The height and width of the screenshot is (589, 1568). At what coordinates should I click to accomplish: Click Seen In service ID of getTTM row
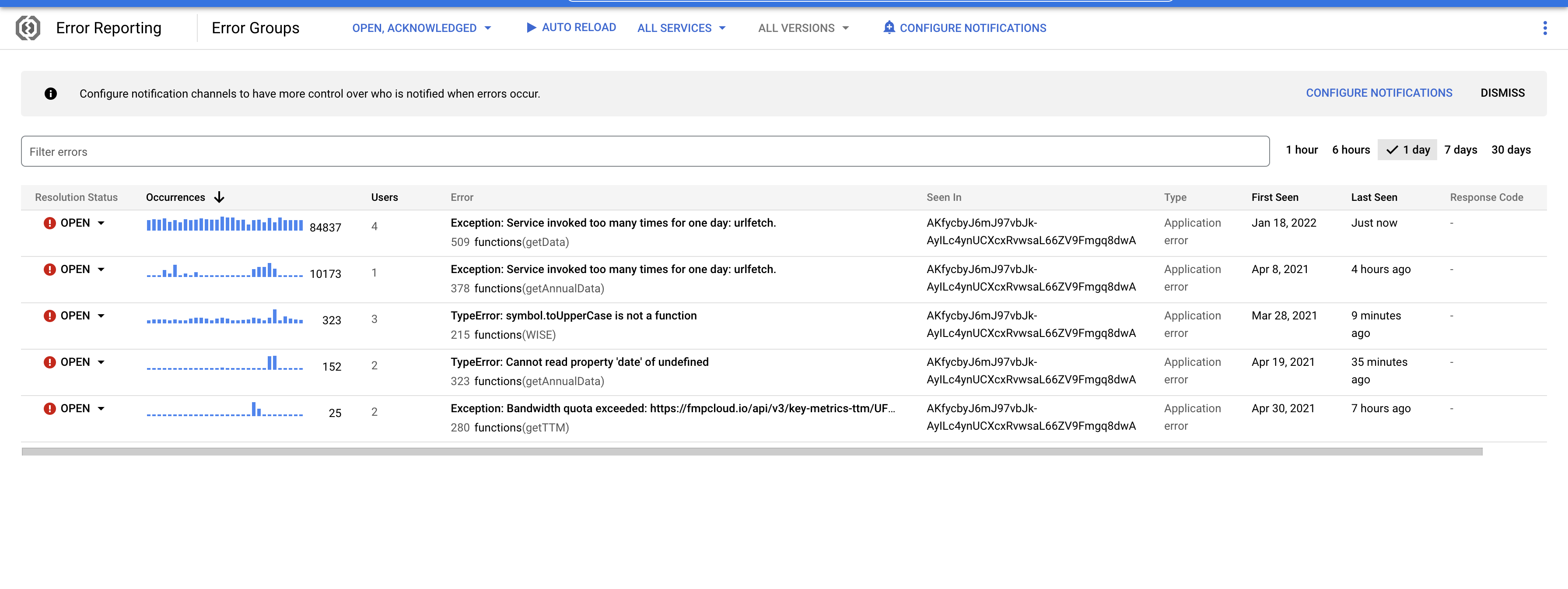point(1031,417)
